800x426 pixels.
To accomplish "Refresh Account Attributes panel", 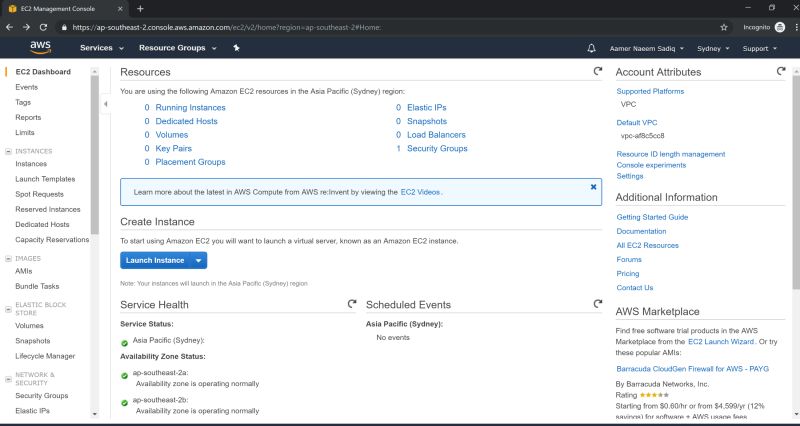I will pyautogui.click(x=781, y=71).
